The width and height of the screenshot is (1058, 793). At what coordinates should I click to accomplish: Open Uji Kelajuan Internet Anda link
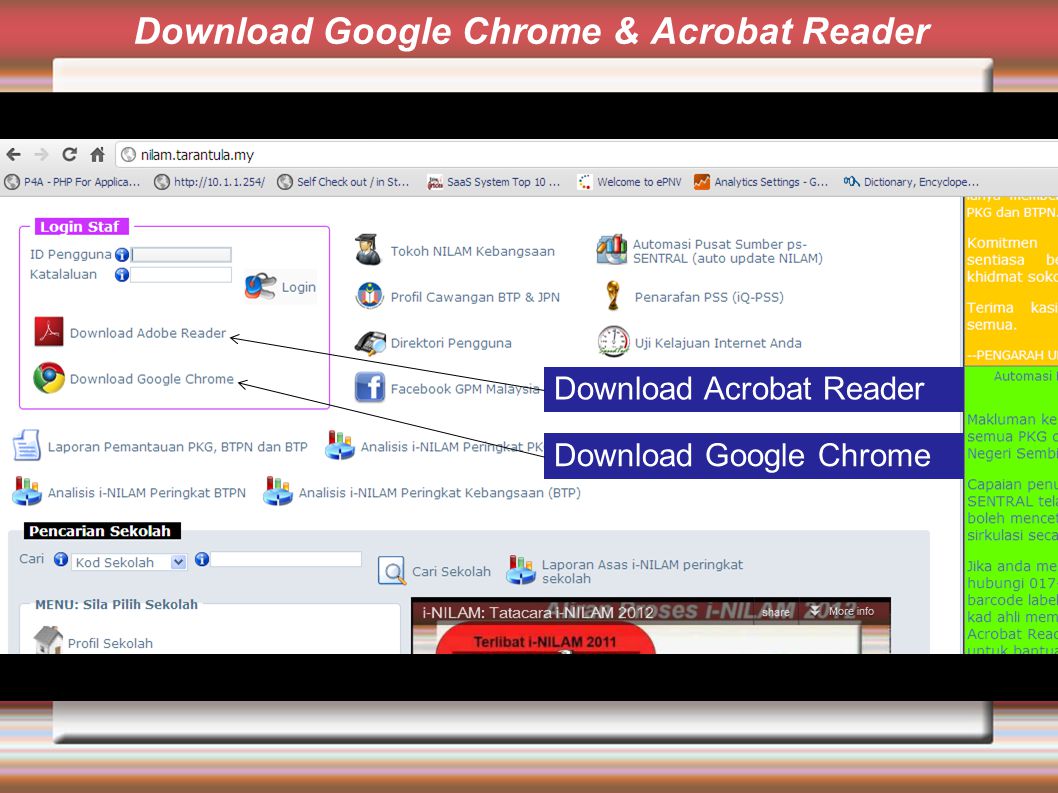(x=718, y=343)
